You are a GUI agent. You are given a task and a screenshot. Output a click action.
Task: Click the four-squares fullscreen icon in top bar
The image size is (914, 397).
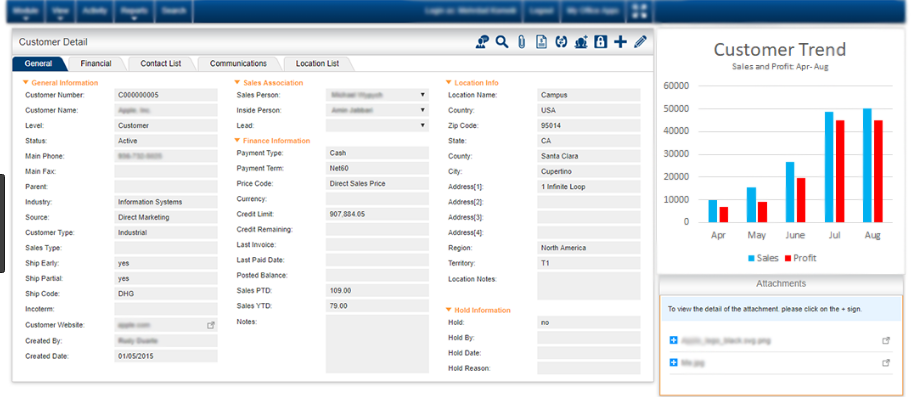tap(639, 11)
